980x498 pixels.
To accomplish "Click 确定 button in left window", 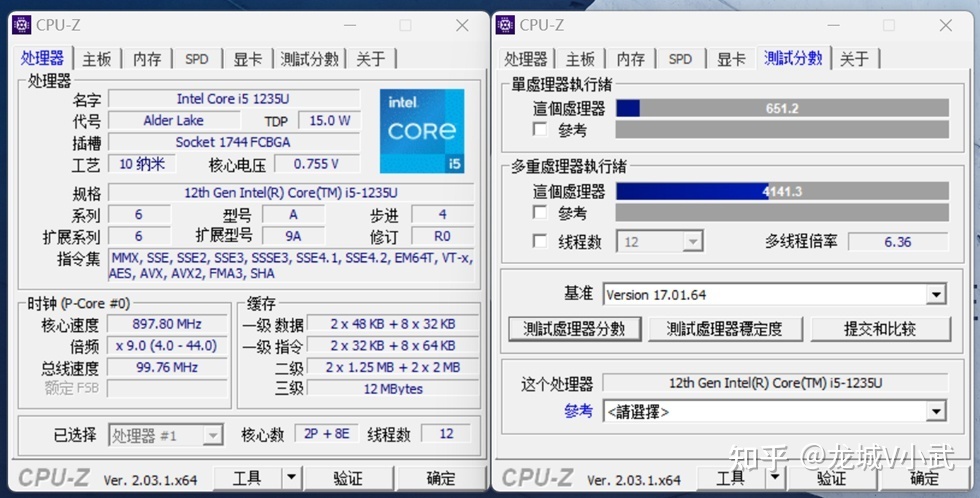I will [441, 479].
